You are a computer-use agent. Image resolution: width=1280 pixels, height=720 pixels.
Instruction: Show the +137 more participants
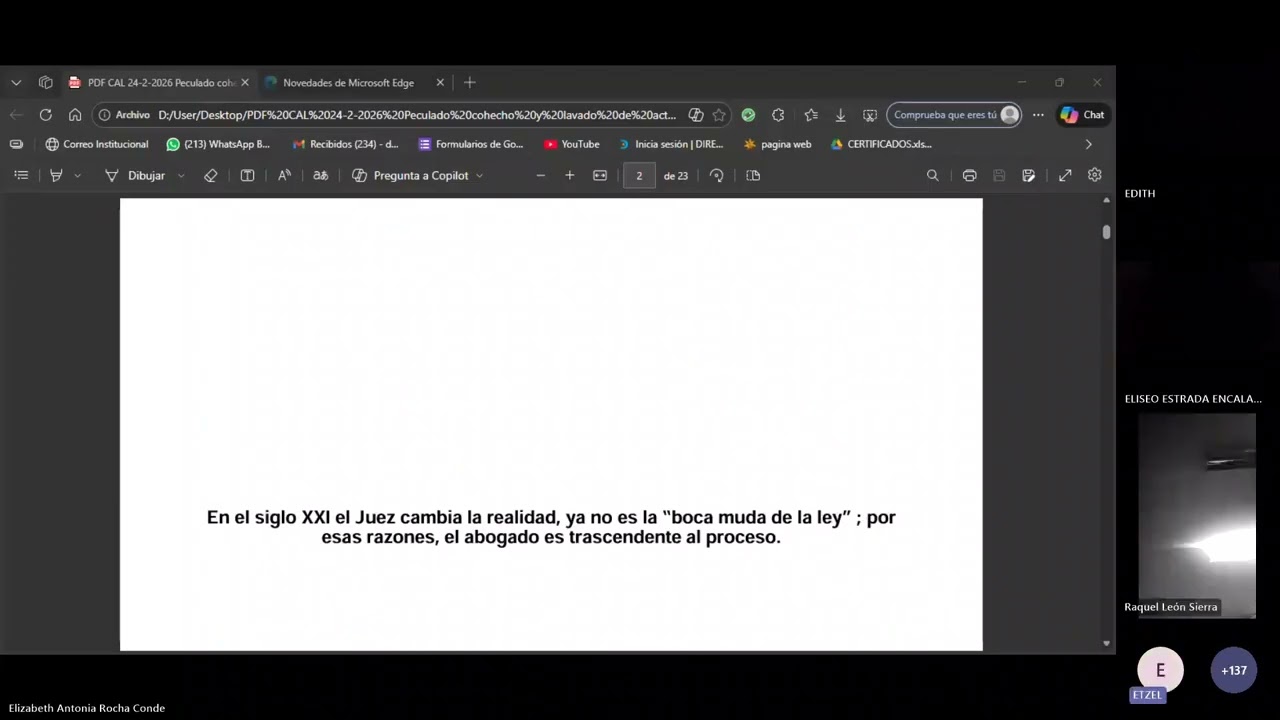click(x=1234, y=670)
